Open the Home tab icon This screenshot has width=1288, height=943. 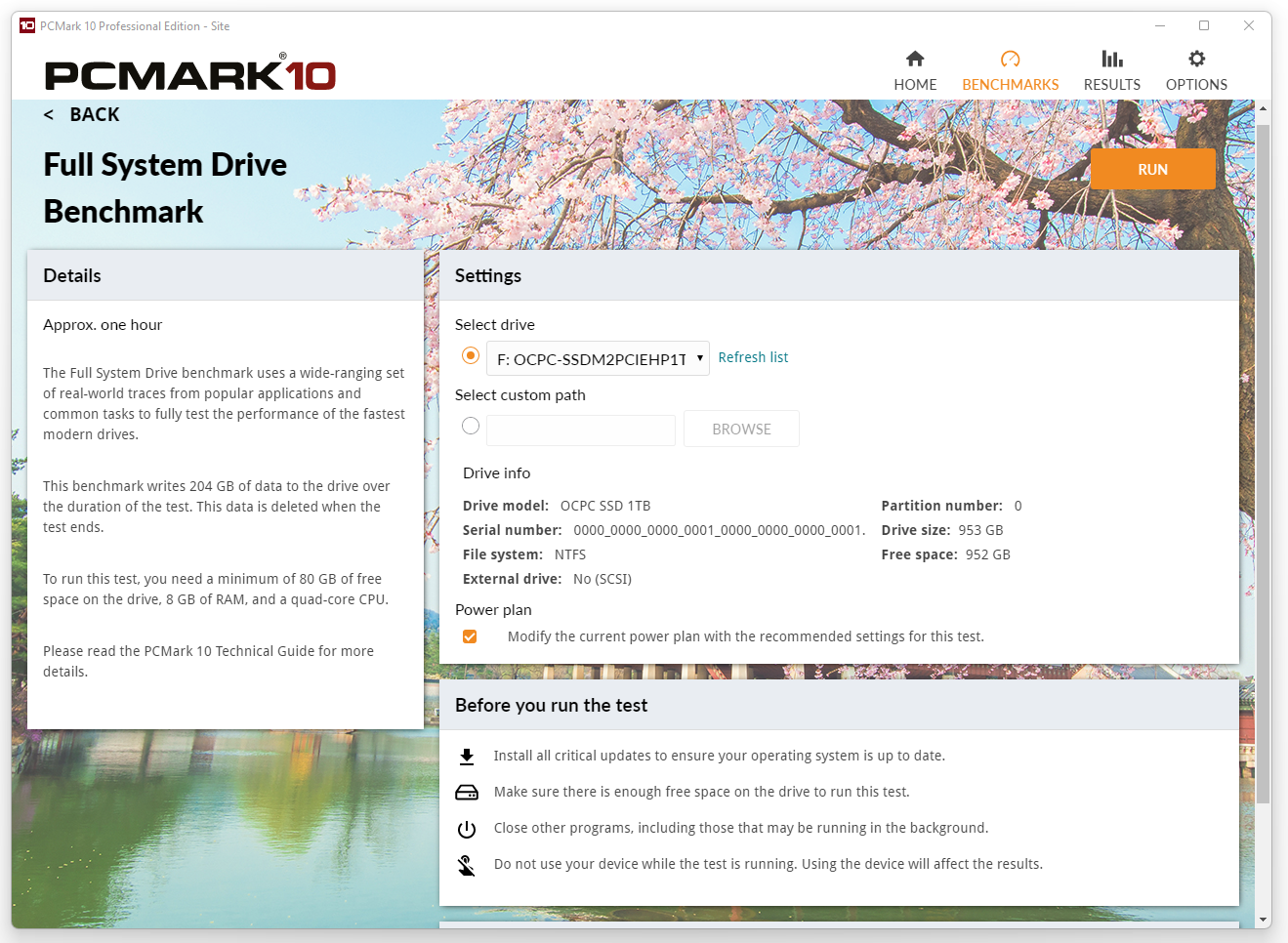click(915, 59)
